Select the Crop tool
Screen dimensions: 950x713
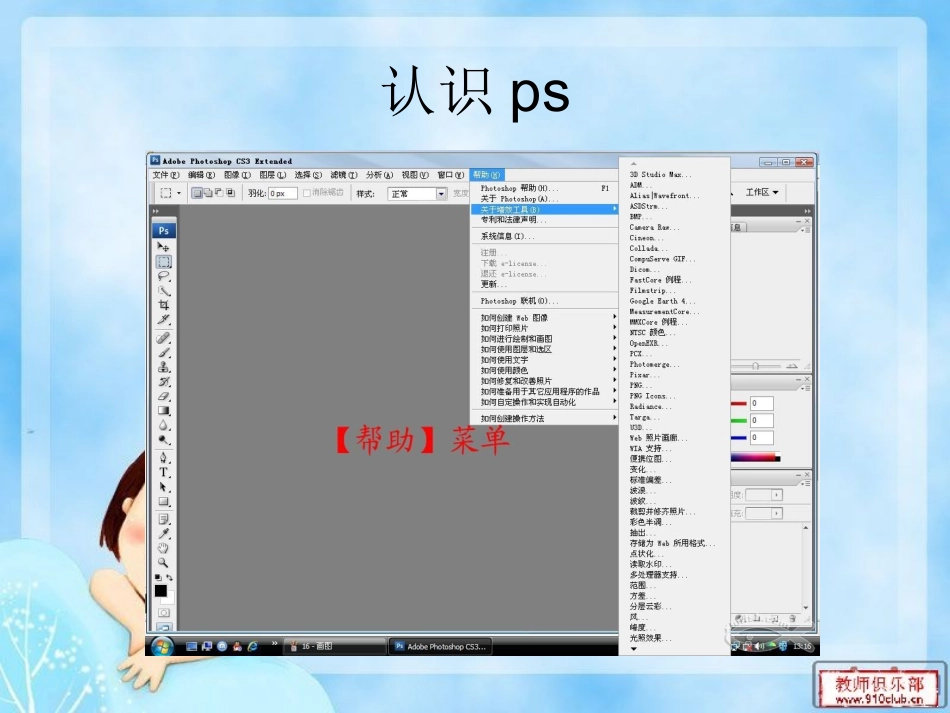pos(164,305)
